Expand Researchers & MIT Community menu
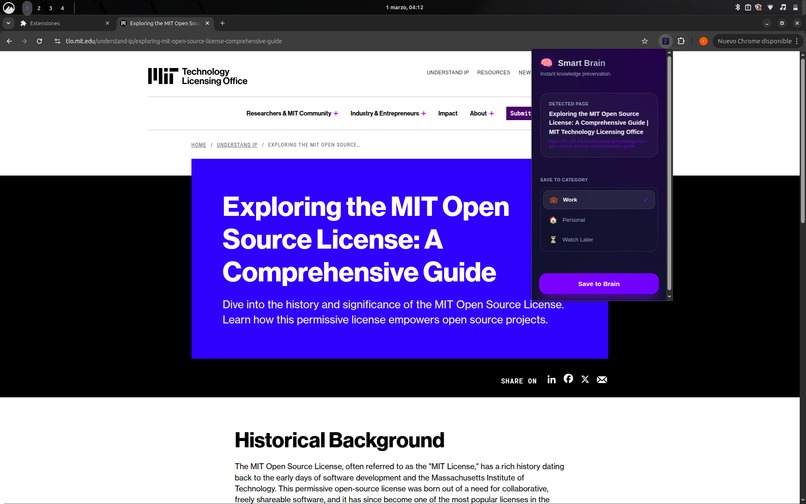Viewport: 806px width, 504px height. click(291, 113)
